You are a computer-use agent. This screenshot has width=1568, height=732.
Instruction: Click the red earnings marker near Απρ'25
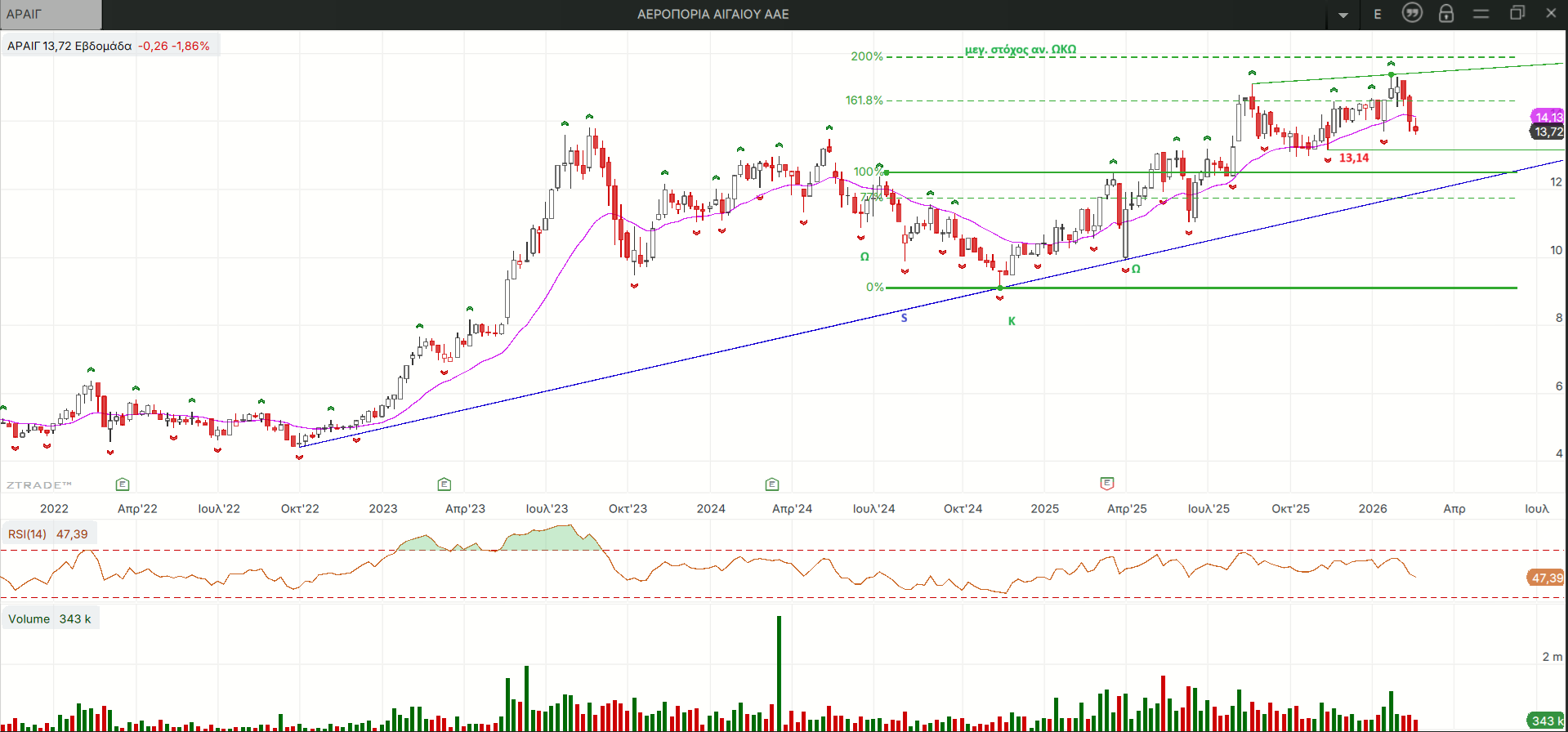coord(1107,484)
